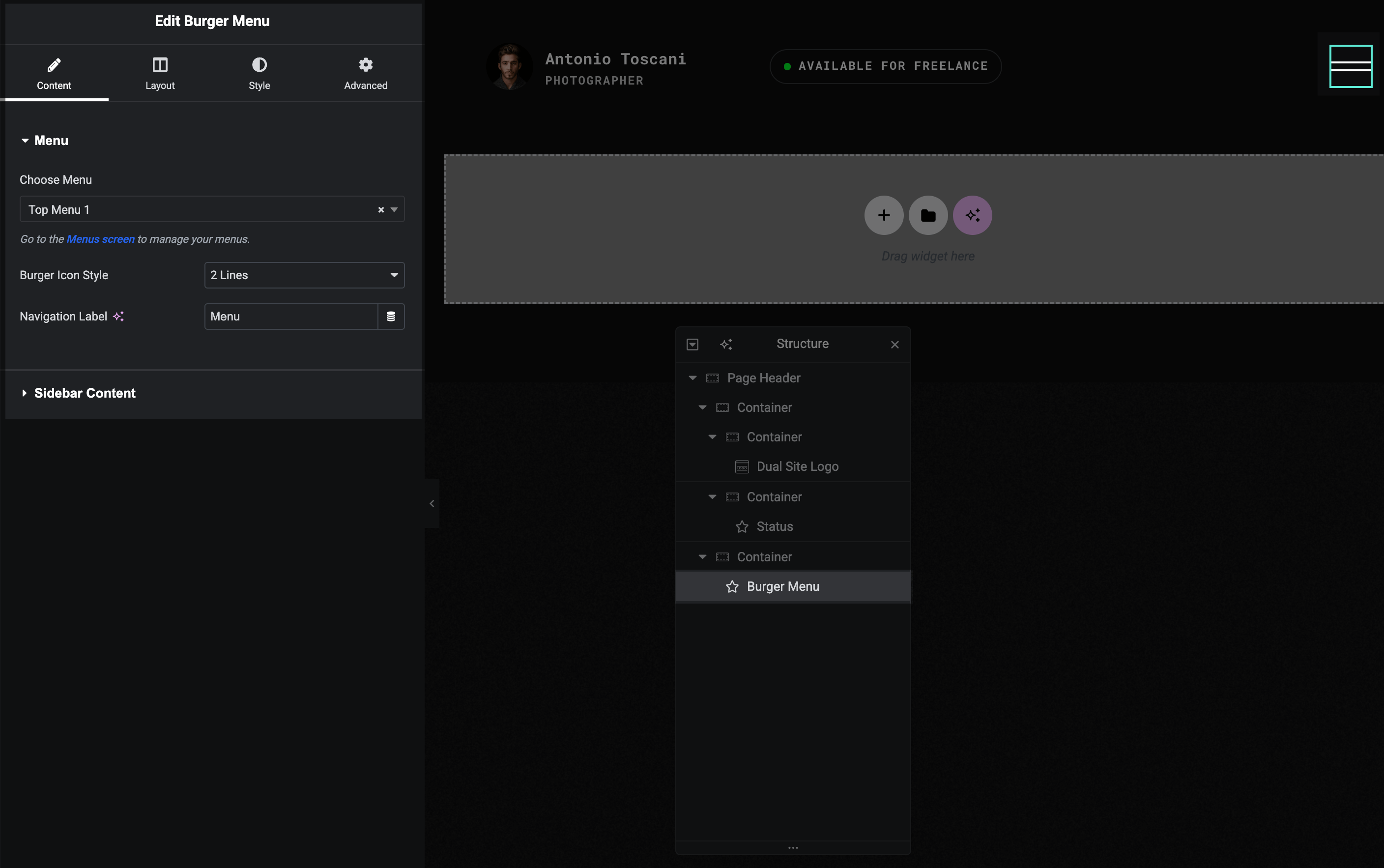
Task: Click the collapse-all icon in Structure panel
Action: click(x=692, y=344)
